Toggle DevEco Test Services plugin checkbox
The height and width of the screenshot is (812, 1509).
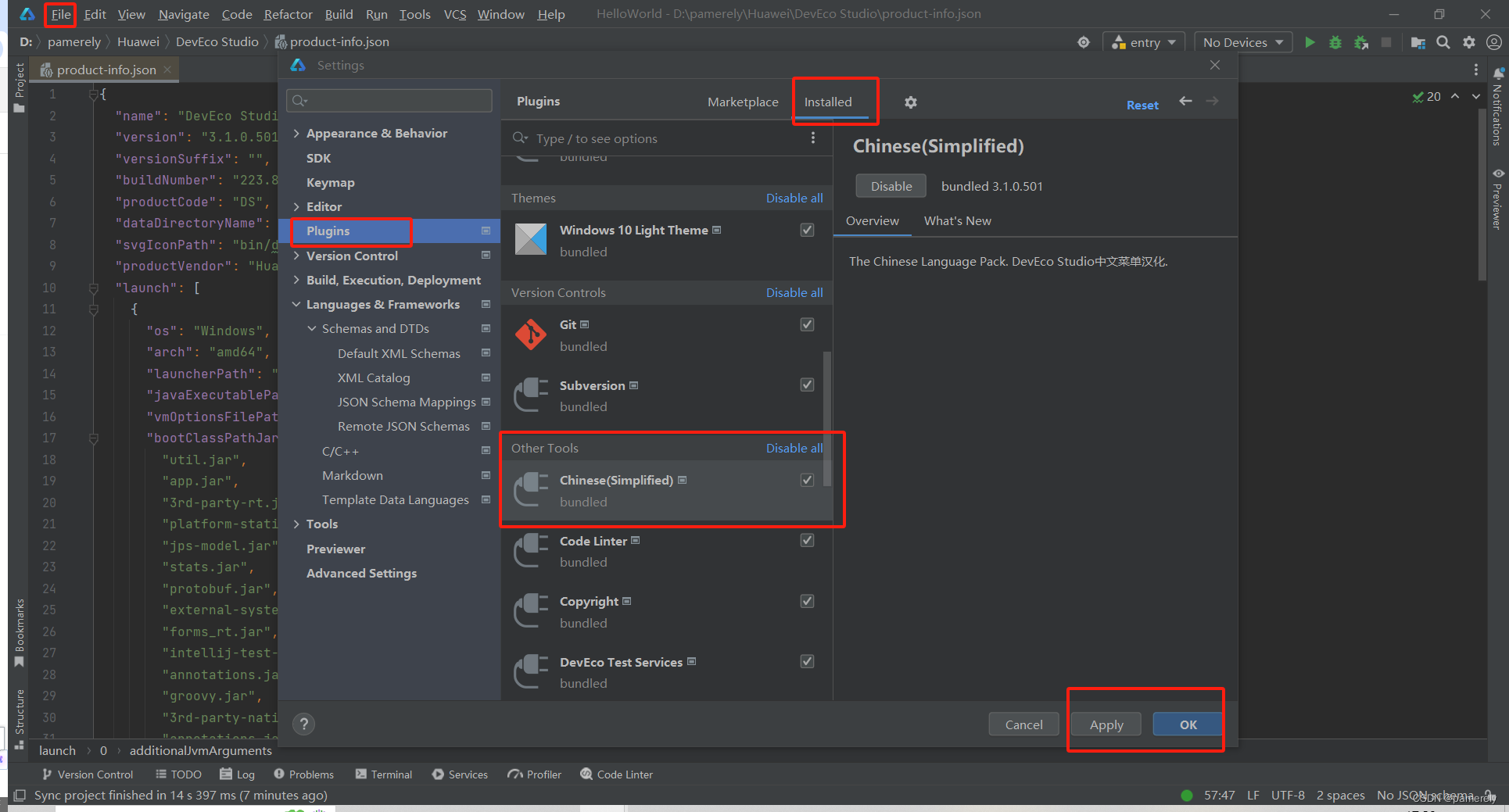tap(808, 661)
